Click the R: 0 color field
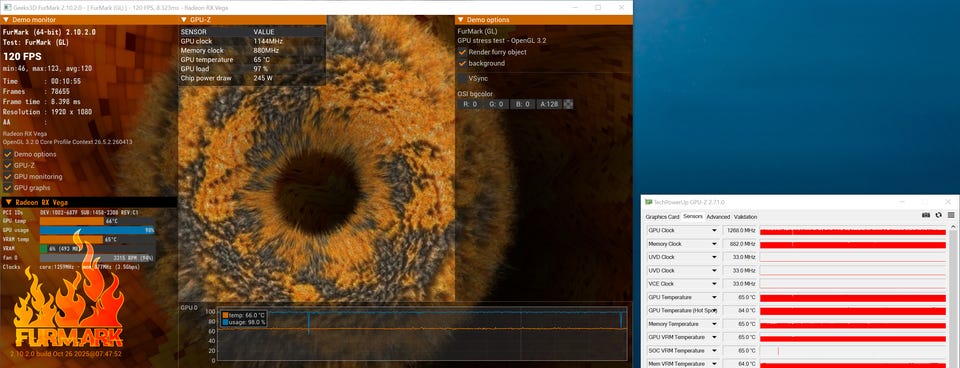Viewport: 960px width, 368px height. click(470, 105)
